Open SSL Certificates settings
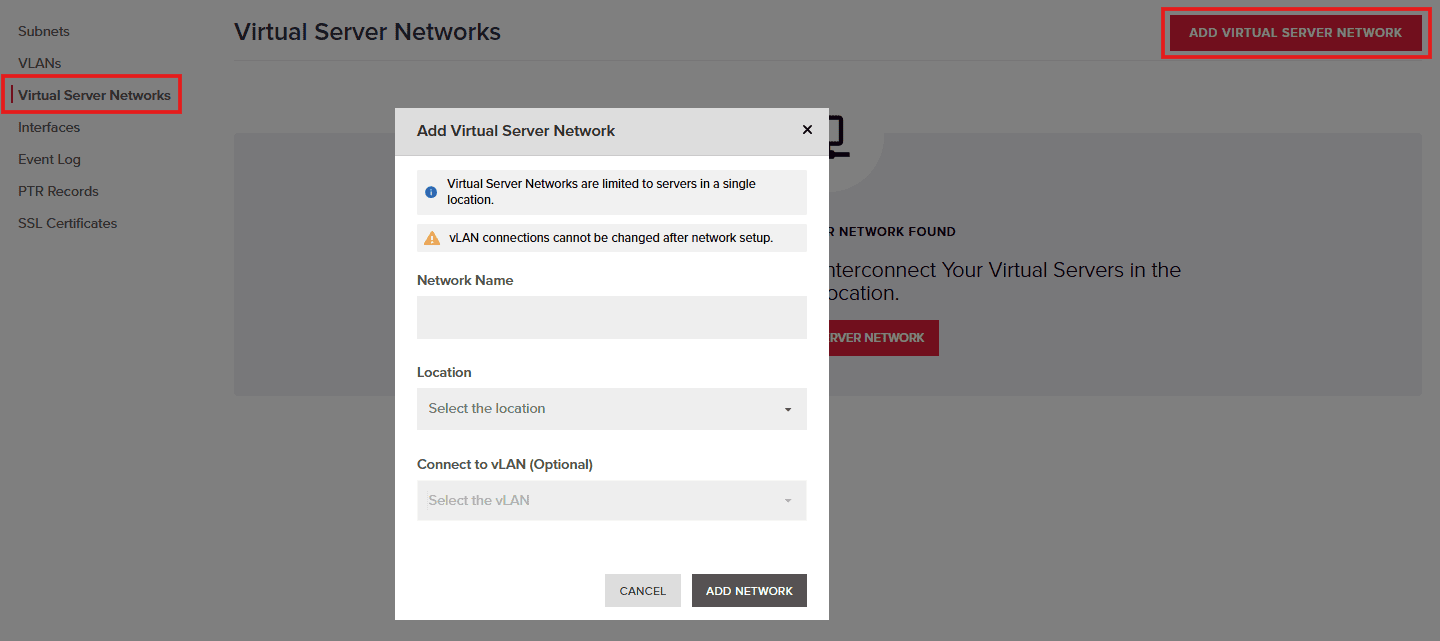This screenshot has height=641, width=1440. [x=67, y=223]
